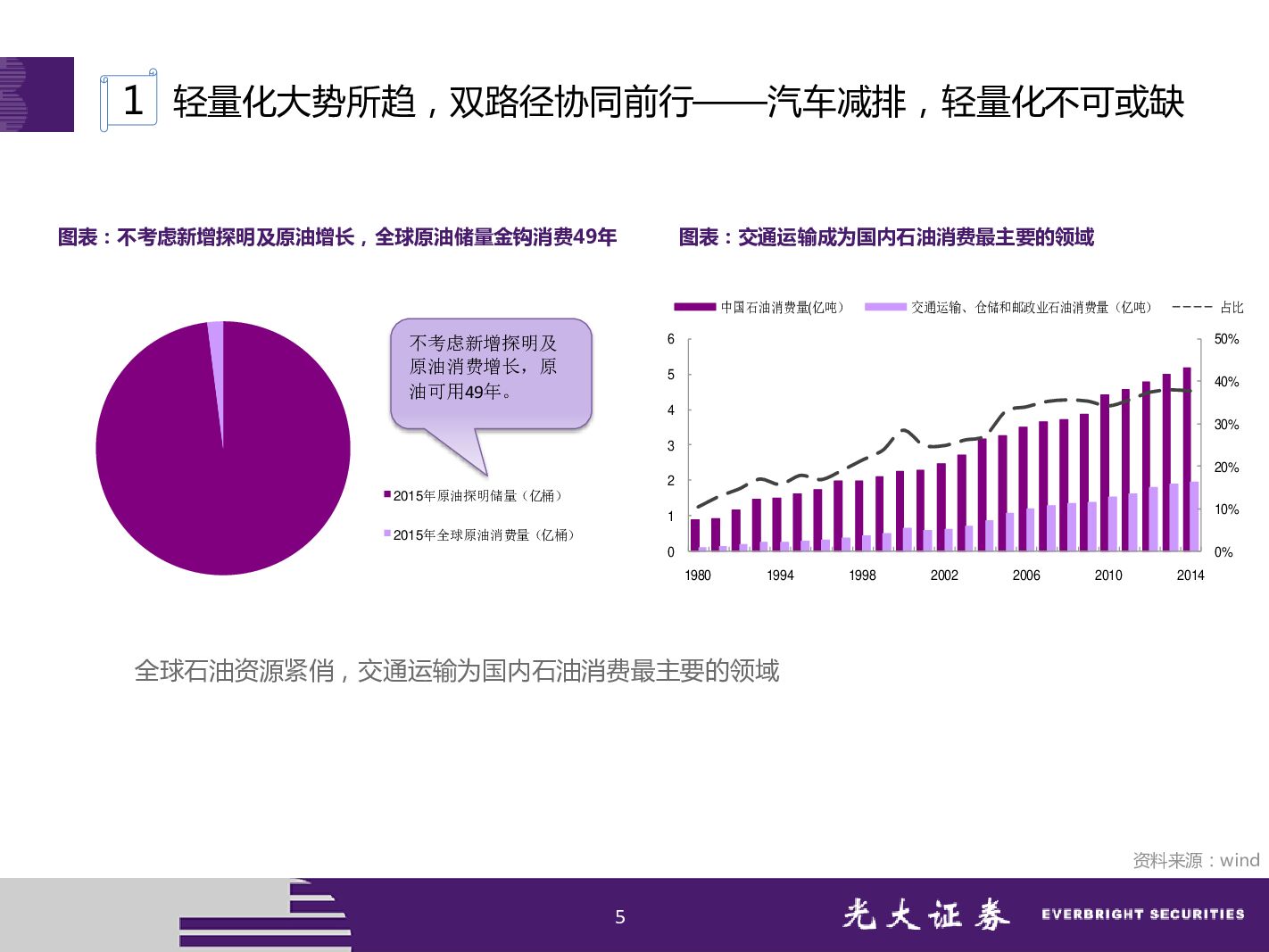The height and width of the screenshot is (952, 1269).
Task: Click x-axis label 2014
Action: click(1190, 575)
